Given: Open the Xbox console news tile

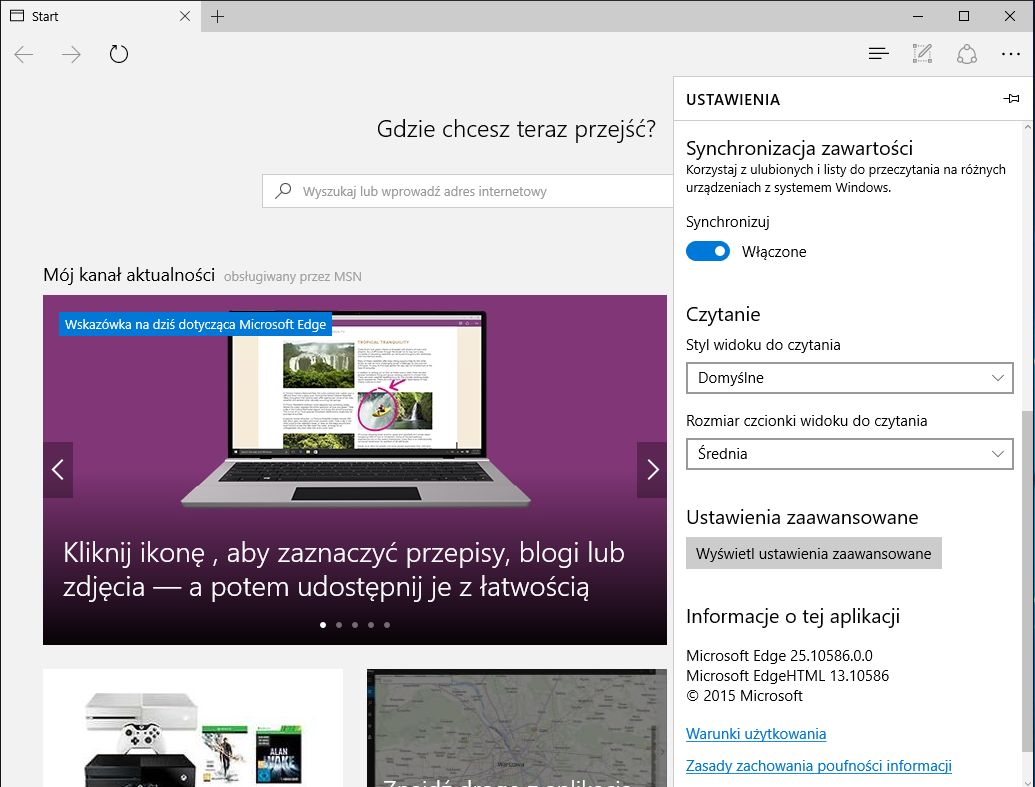Looking at the screenshot, I should pos(193,728).
